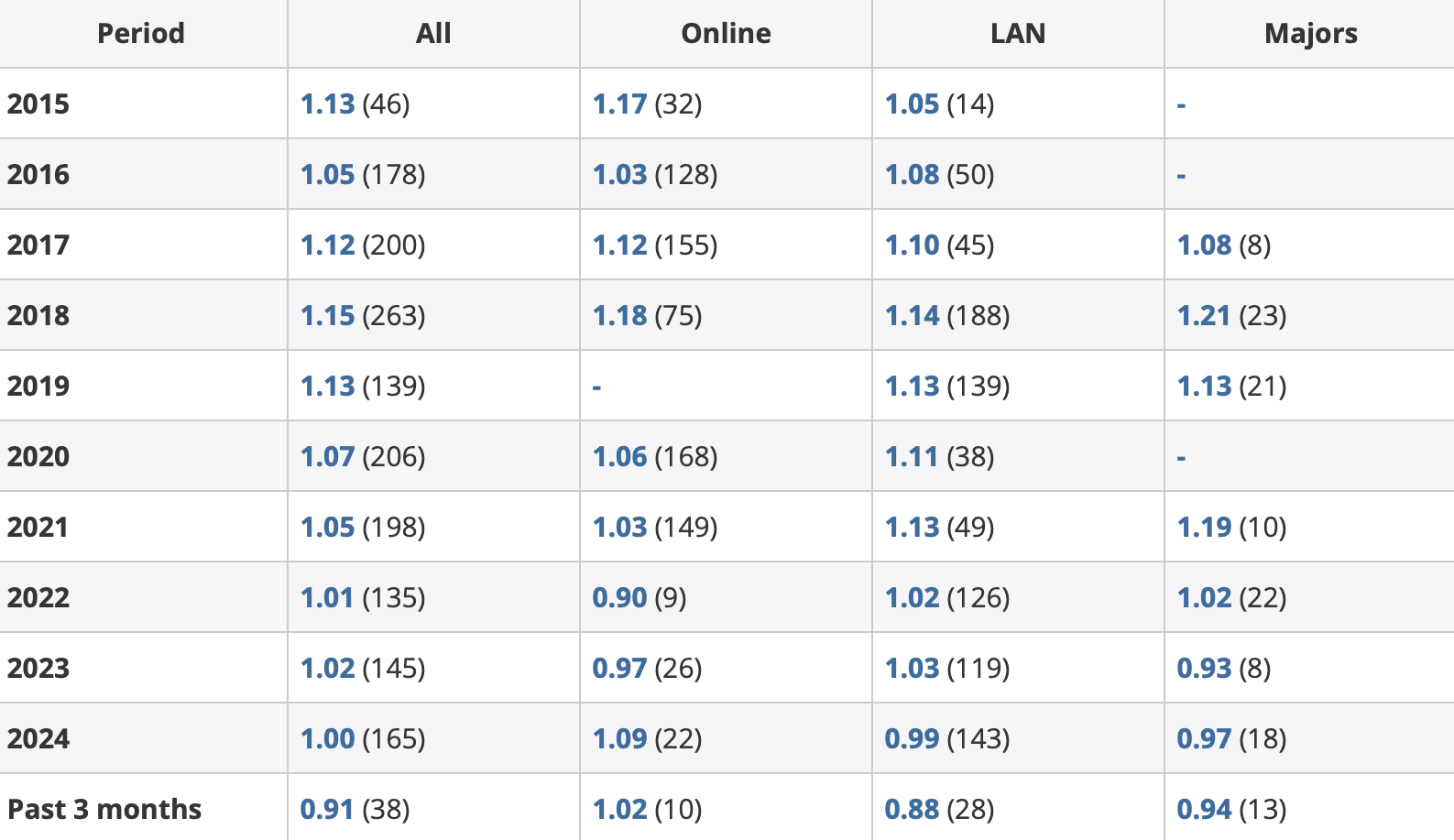The image size is (1454, 840).
Task: Select the 2021 Majors rating 1.19
Action: [x=1204, y=528]
